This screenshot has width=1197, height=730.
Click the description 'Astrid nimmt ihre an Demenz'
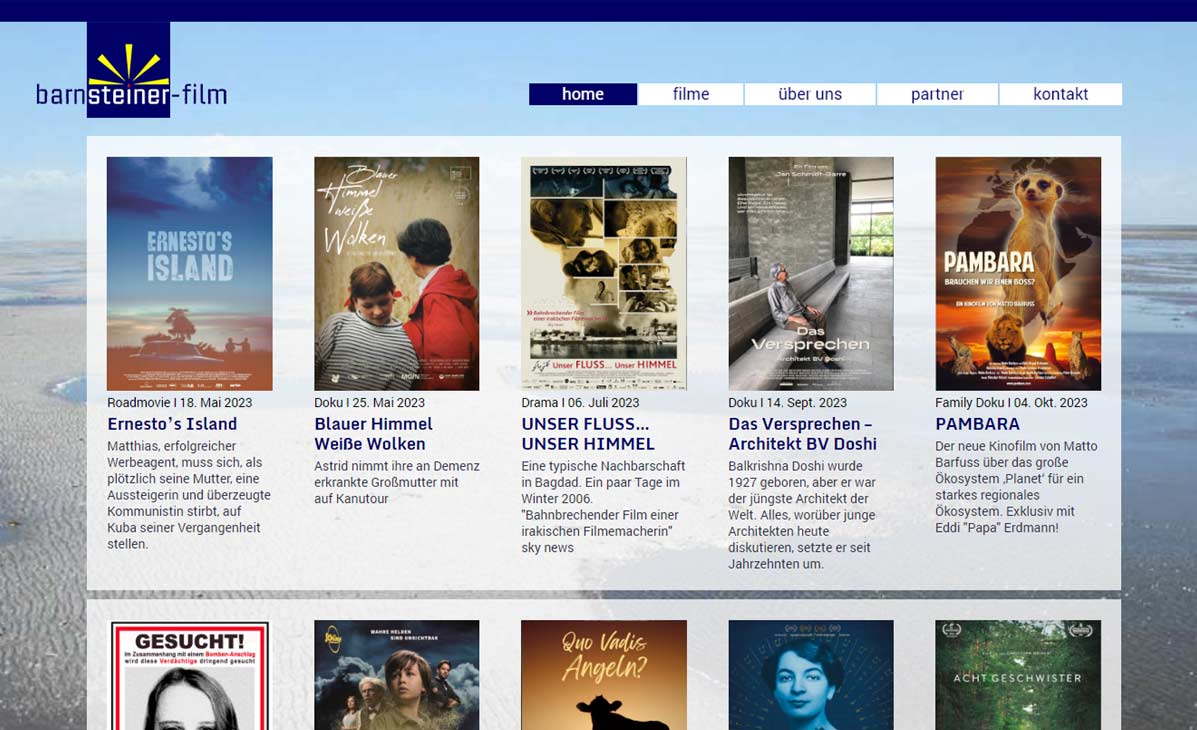(x=397, y=482)
